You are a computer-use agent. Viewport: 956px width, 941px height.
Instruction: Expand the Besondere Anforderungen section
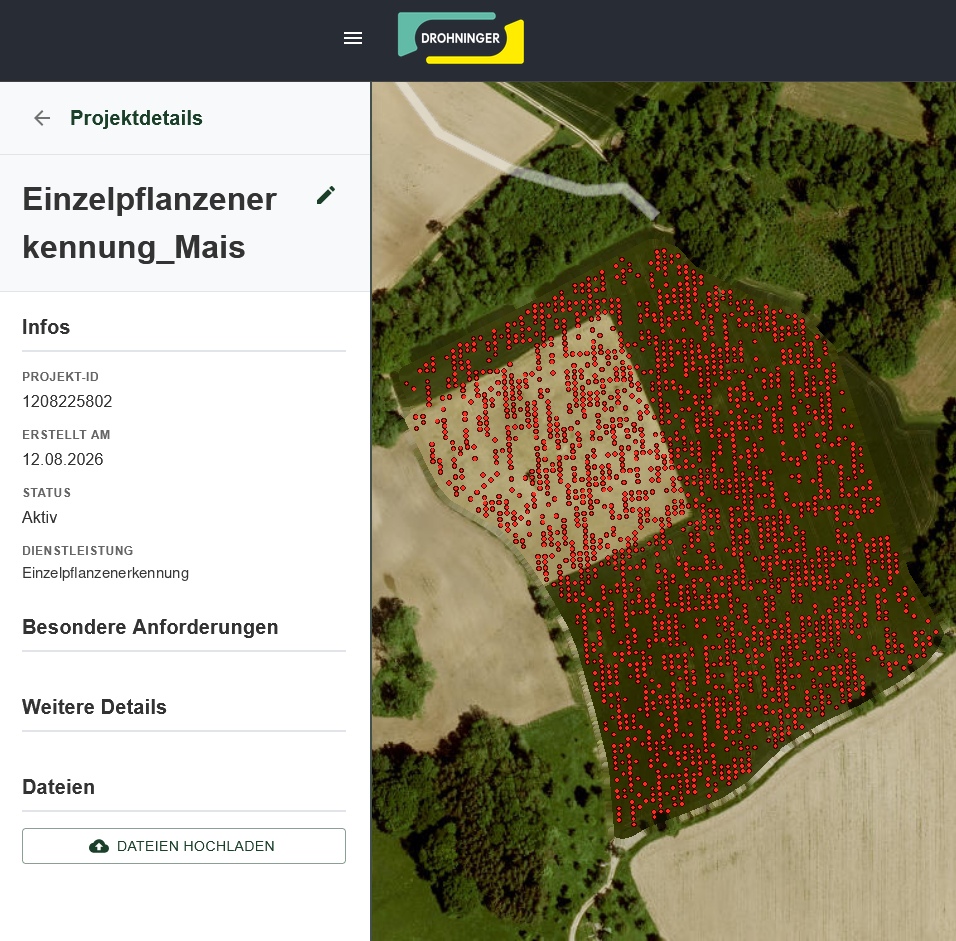[150, 627]
